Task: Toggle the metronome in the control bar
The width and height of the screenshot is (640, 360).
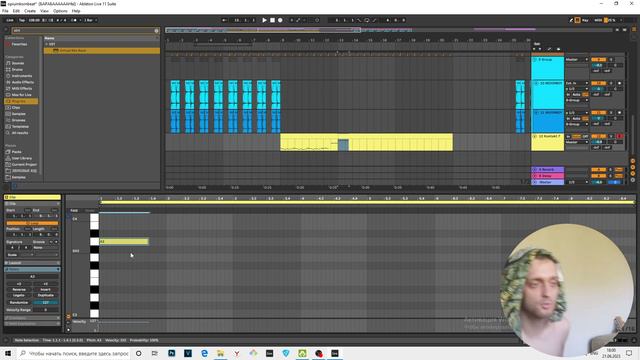Action: click(x=74, y=20)
